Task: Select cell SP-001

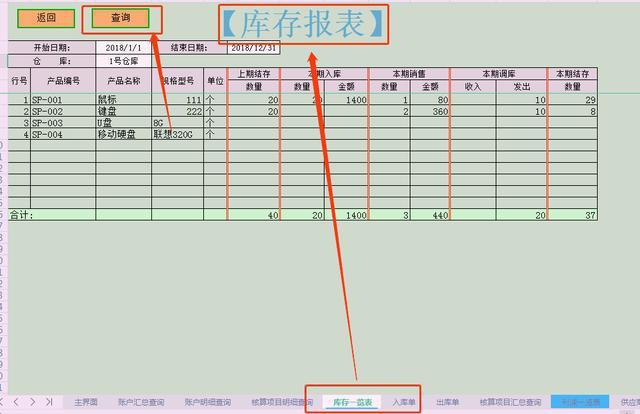Action: [x=63, y=100]
